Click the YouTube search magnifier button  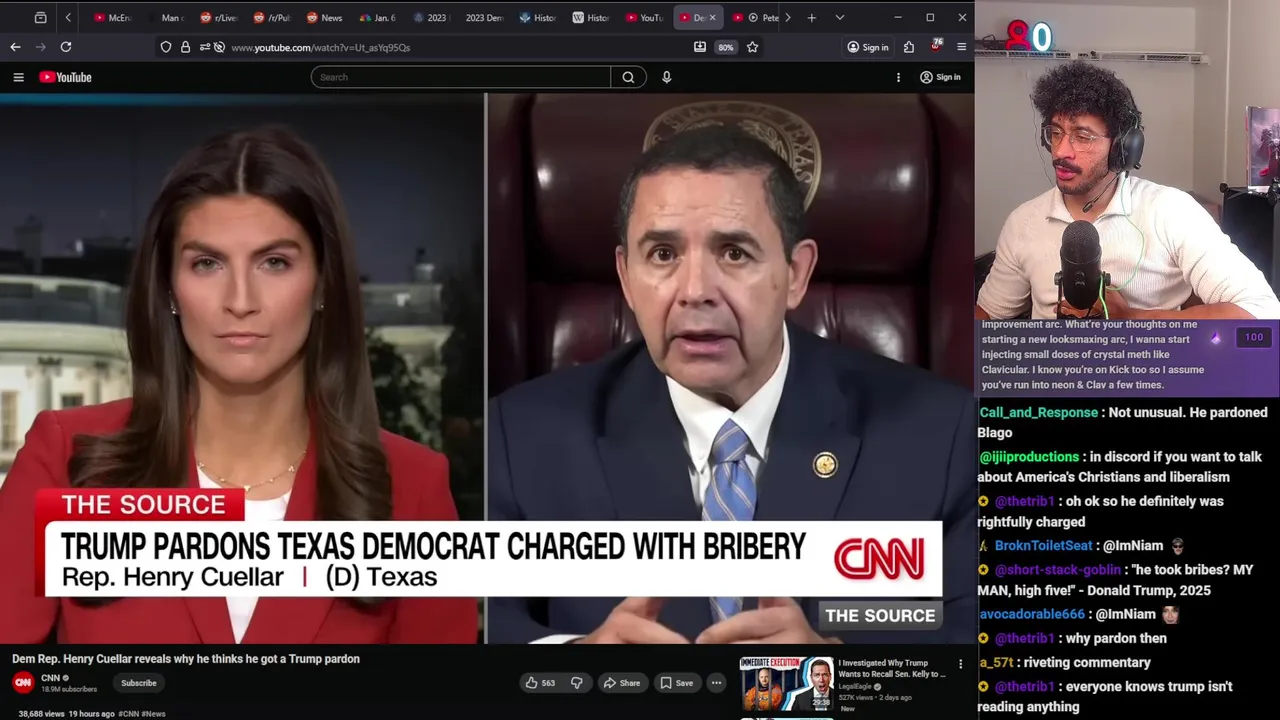pos(628,77)
